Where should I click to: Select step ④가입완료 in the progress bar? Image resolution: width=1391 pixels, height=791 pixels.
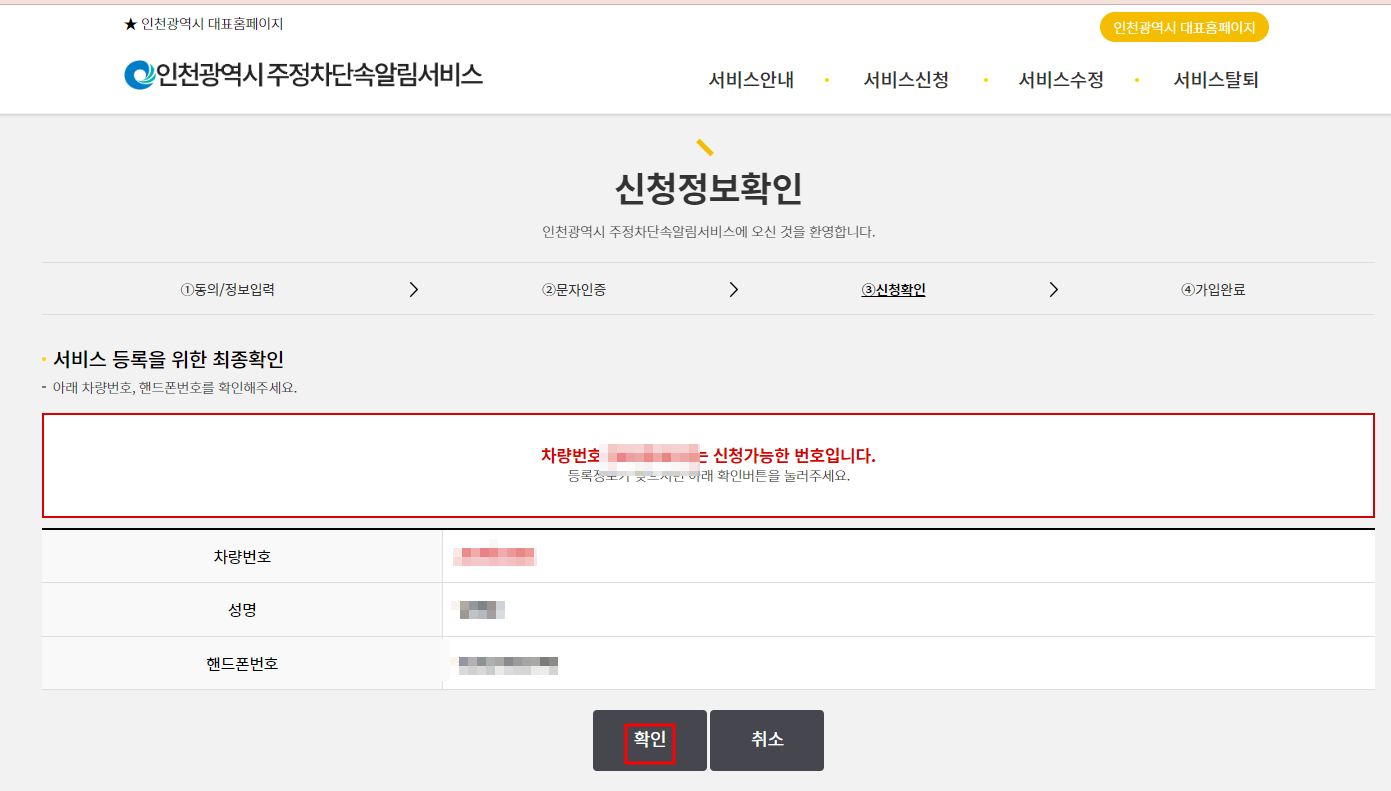click(1214, 289)
